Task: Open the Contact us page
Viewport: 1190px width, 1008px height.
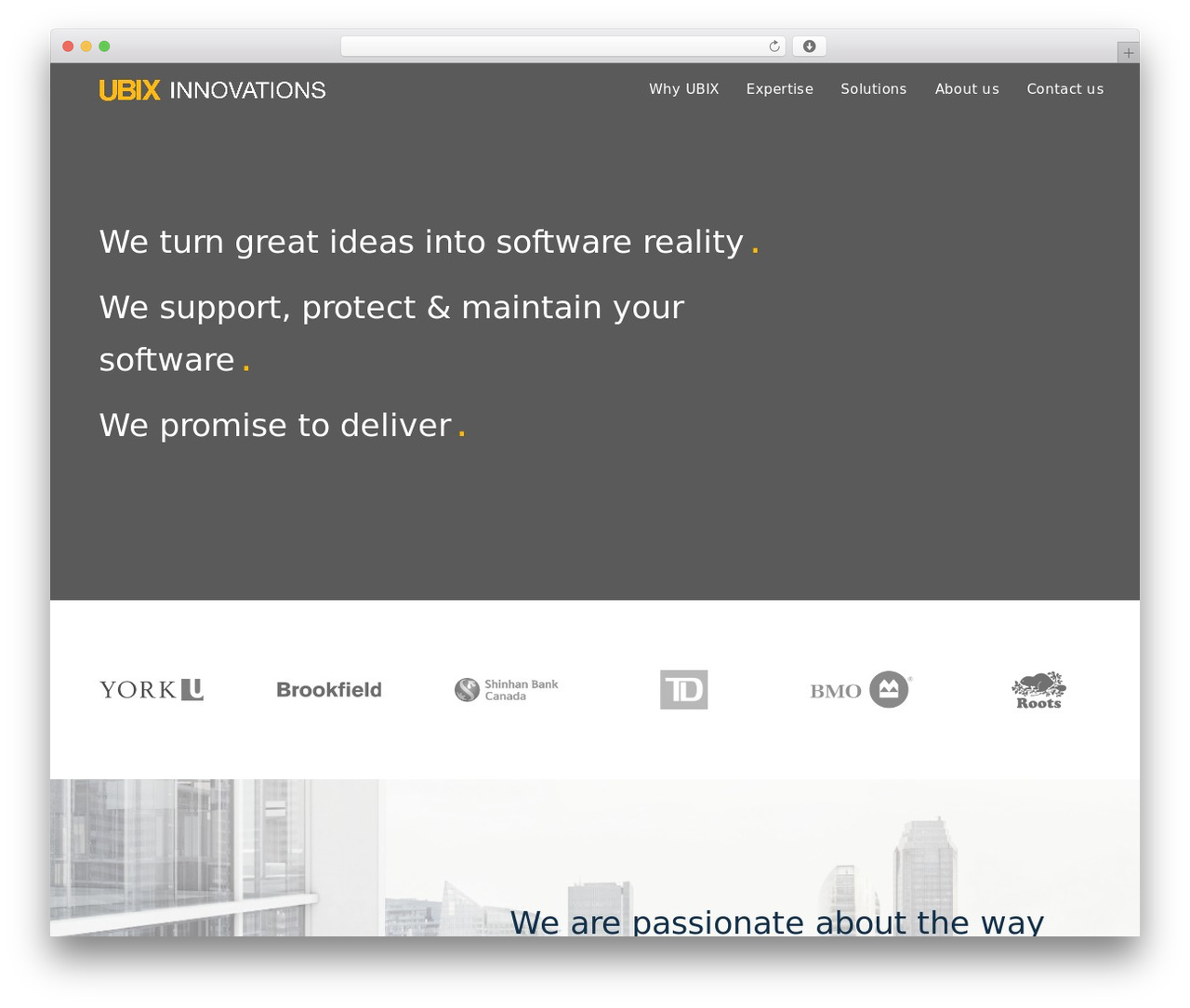Action: (1065, 89)
